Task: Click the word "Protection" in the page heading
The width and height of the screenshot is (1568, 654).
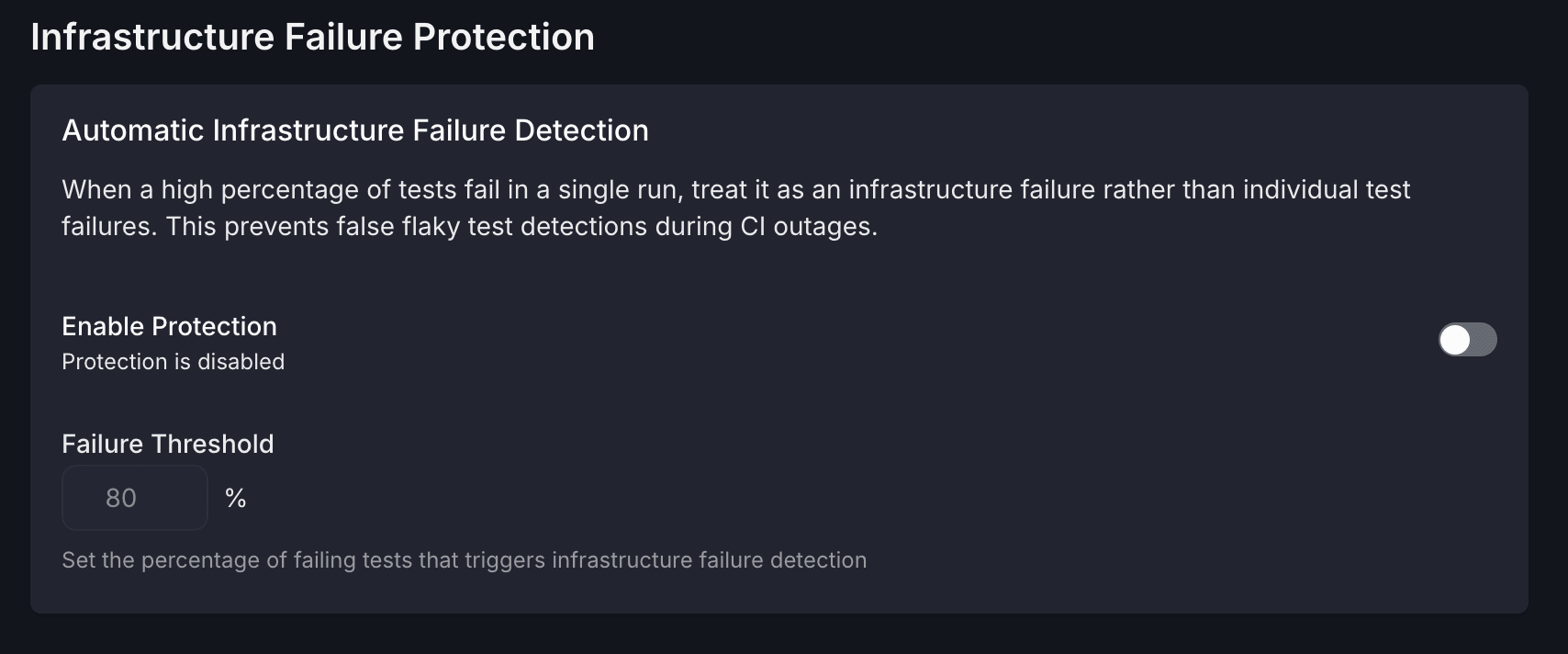Action: tap(503, 38)
